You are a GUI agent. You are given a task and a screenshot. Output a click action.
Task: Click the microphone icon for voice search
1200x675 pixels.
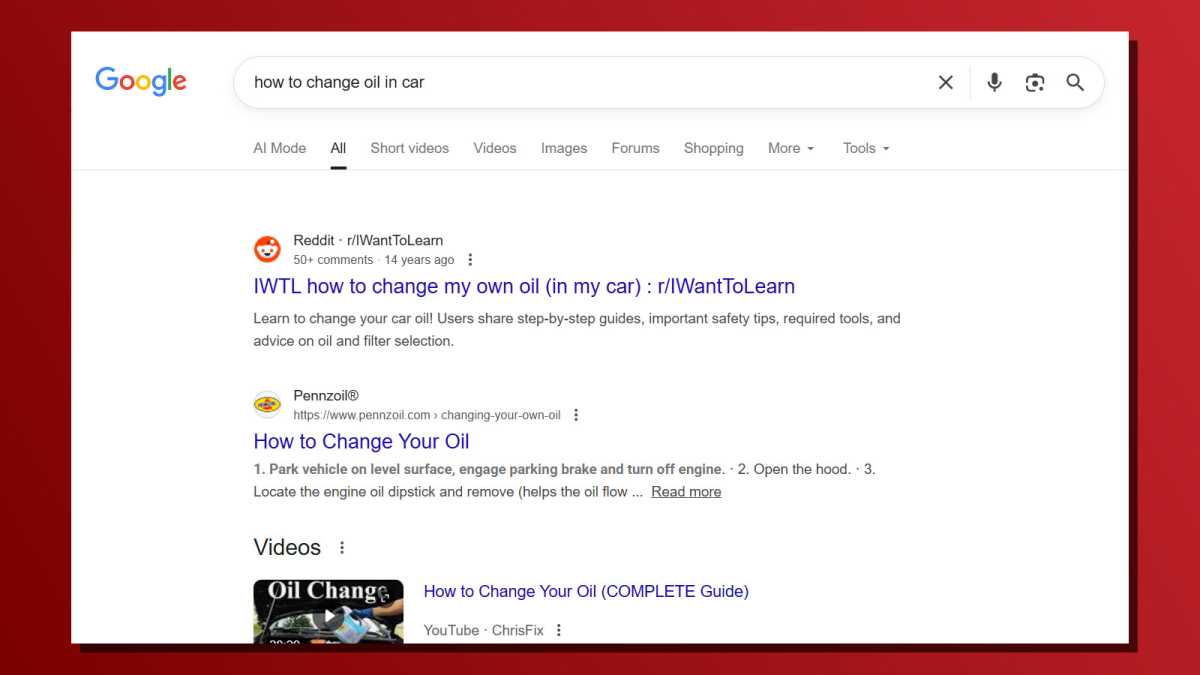pyautogui.click(x=994, y=83)
